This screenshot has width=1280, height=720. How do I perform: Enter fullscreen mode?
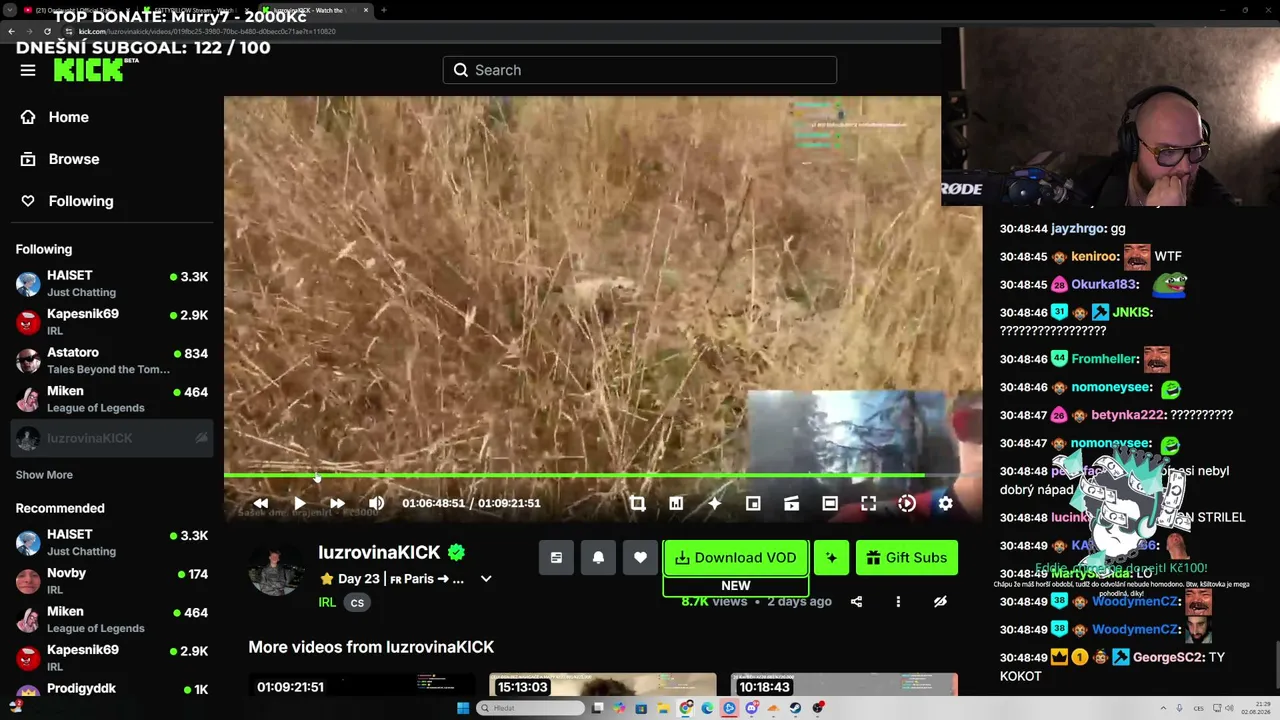click(868, 503)
